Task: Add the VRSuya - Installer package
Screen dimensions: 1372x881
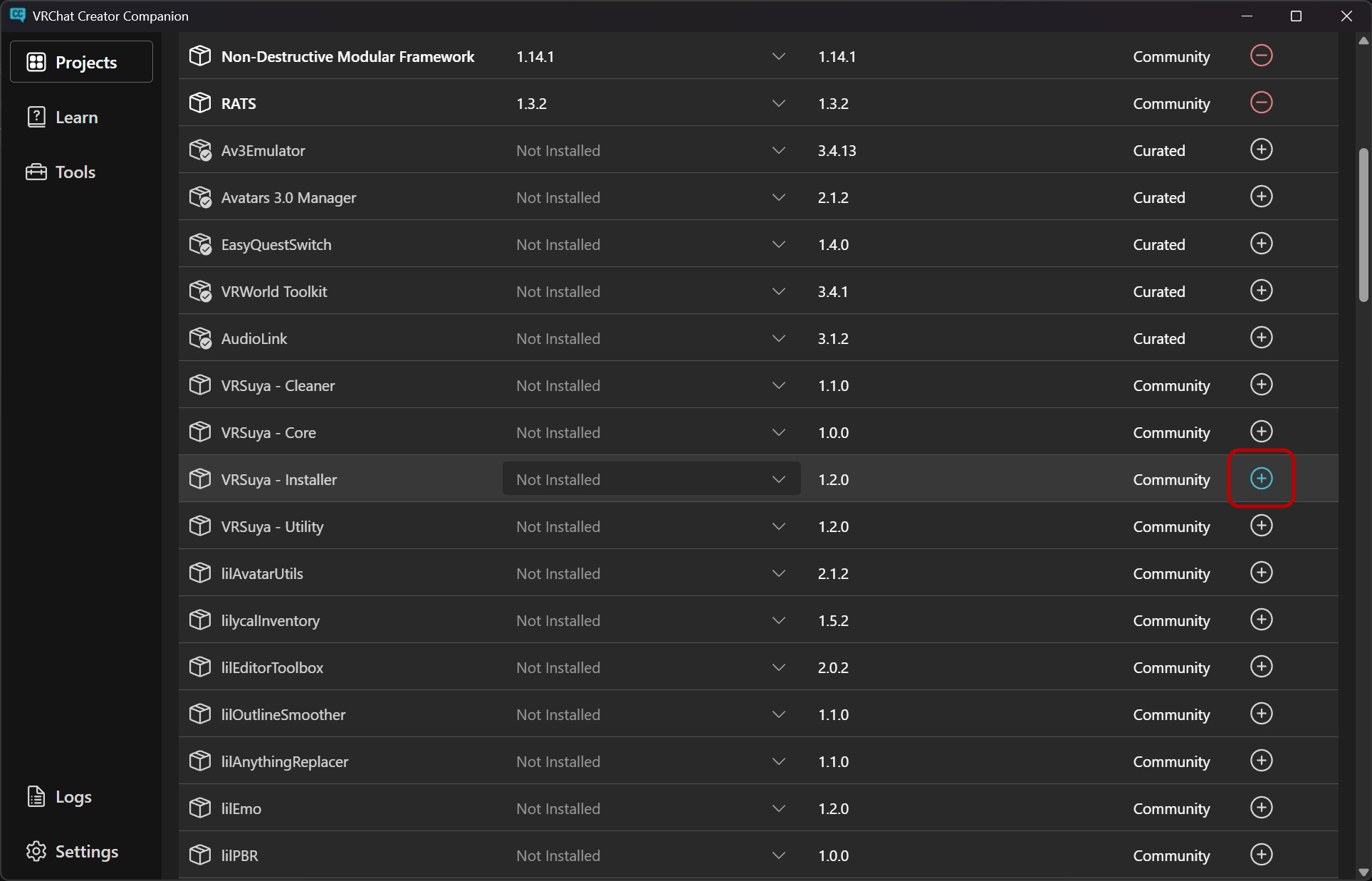Action: [1261, 479]
